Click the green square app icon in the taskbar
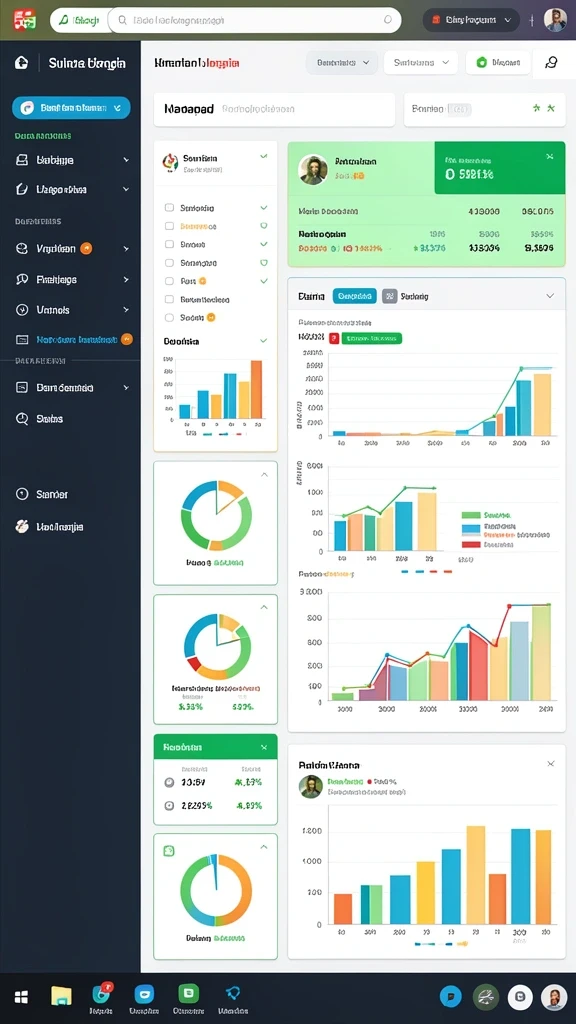 pos(189,993)
